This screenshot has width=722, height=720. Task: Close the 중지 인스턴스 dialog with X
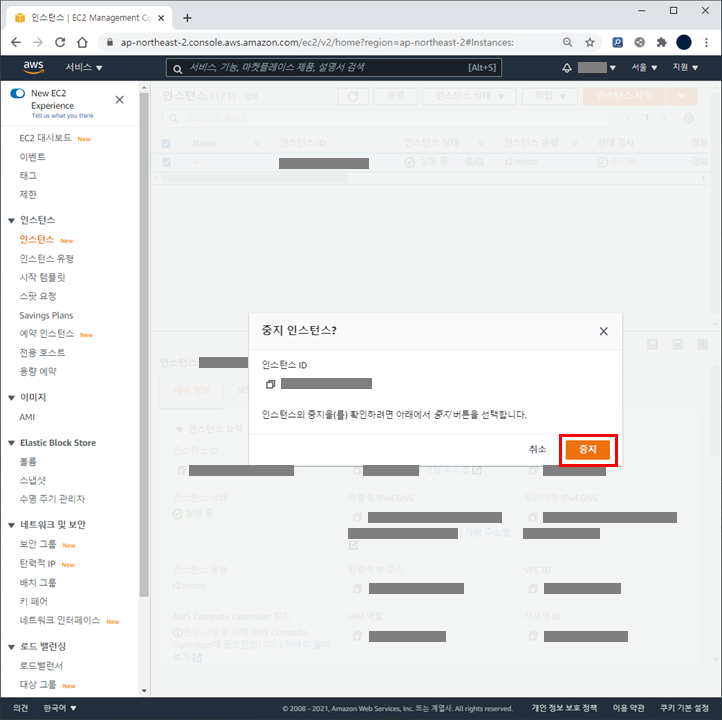pos(603,331)
